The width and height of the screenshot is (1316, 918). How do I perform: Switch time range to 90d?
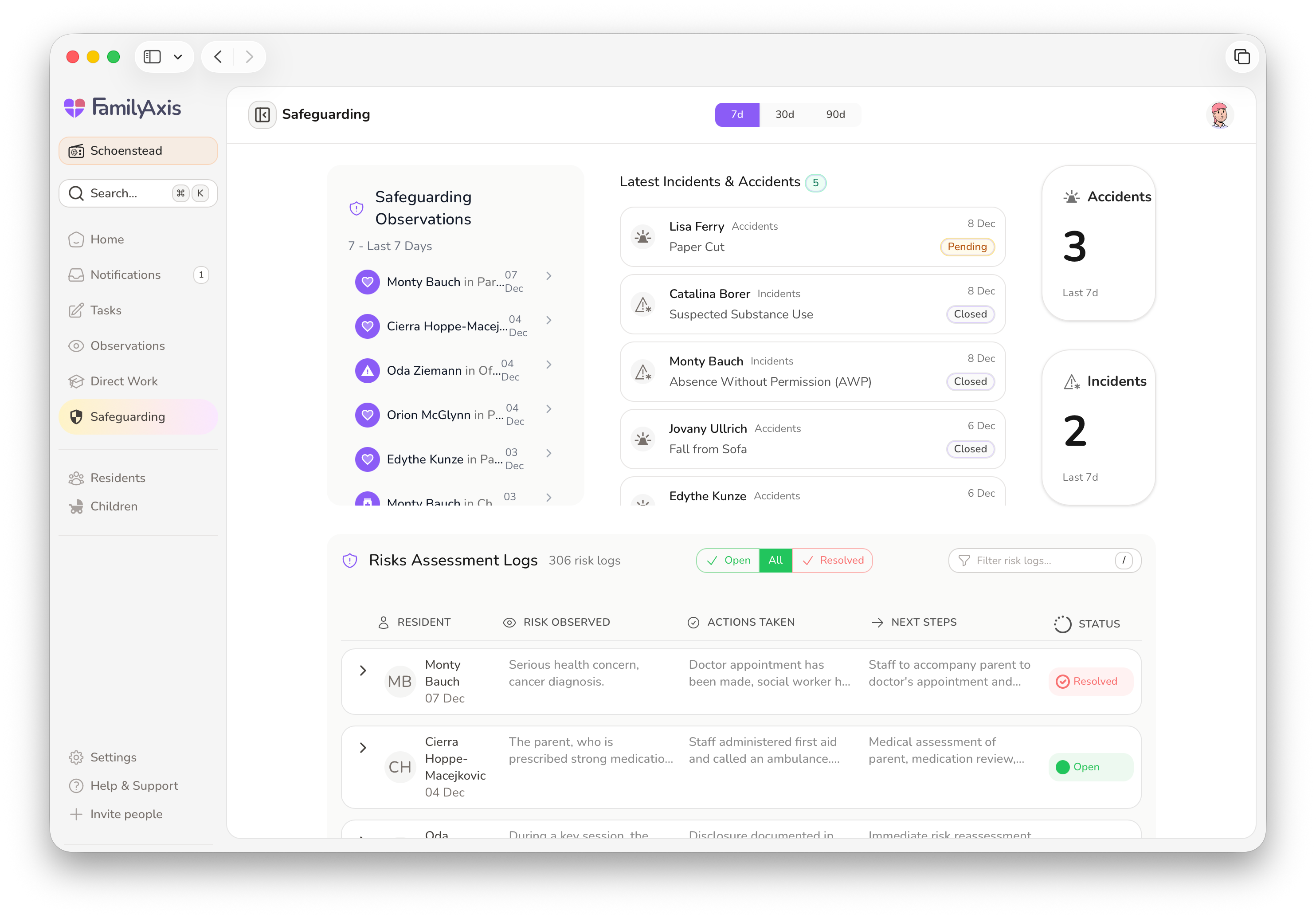(x=835, y=115)
